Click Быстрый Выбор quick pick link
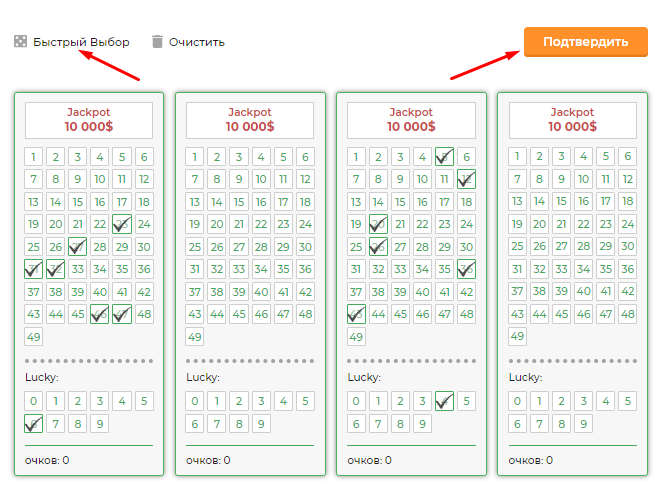669x495 pixels. tap(81, 42)
